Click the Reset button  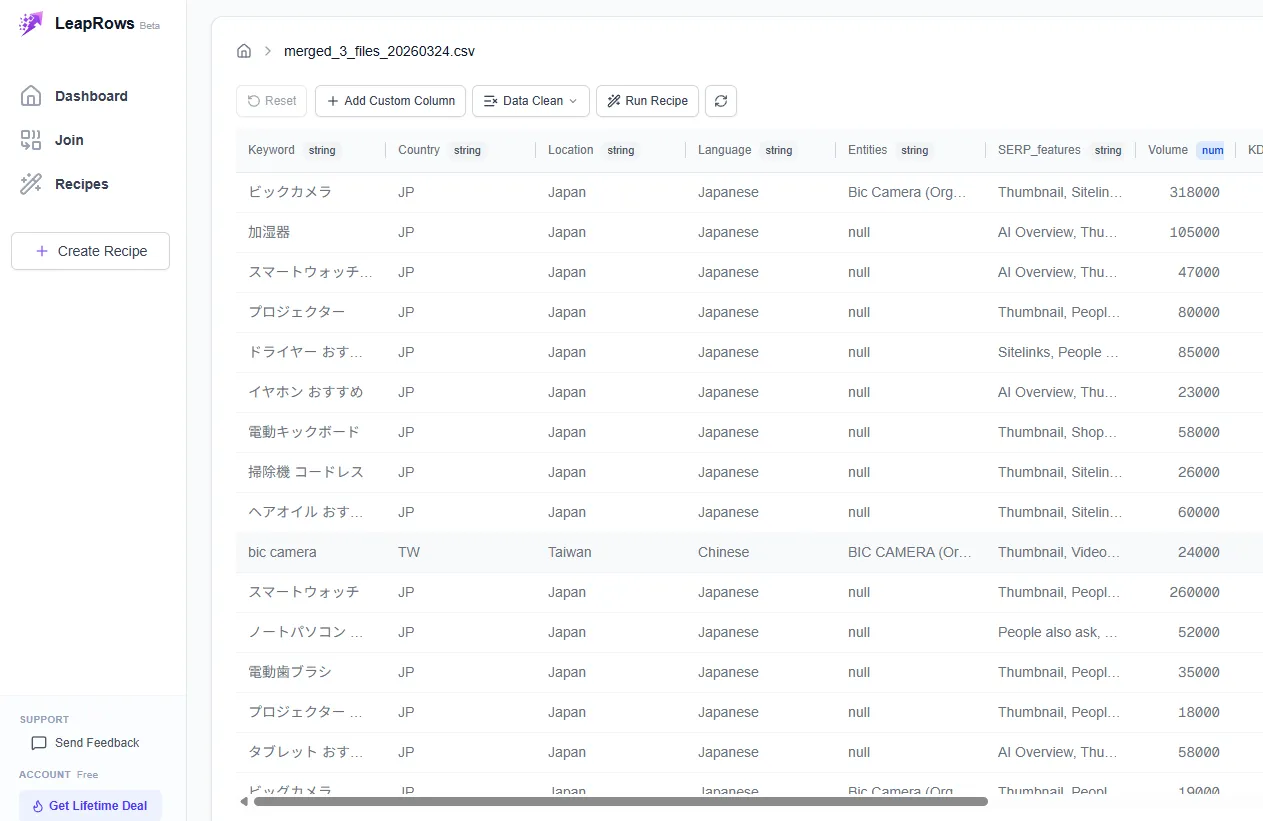pyautogui.click(x=271, y=101)
